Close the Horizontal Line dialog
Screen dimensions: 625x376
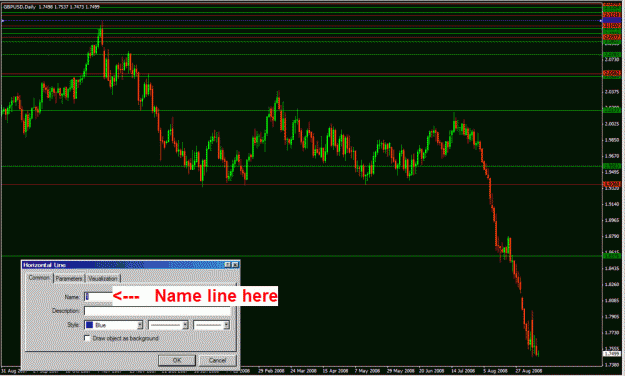pyautogui.click(x=235, y=265)
